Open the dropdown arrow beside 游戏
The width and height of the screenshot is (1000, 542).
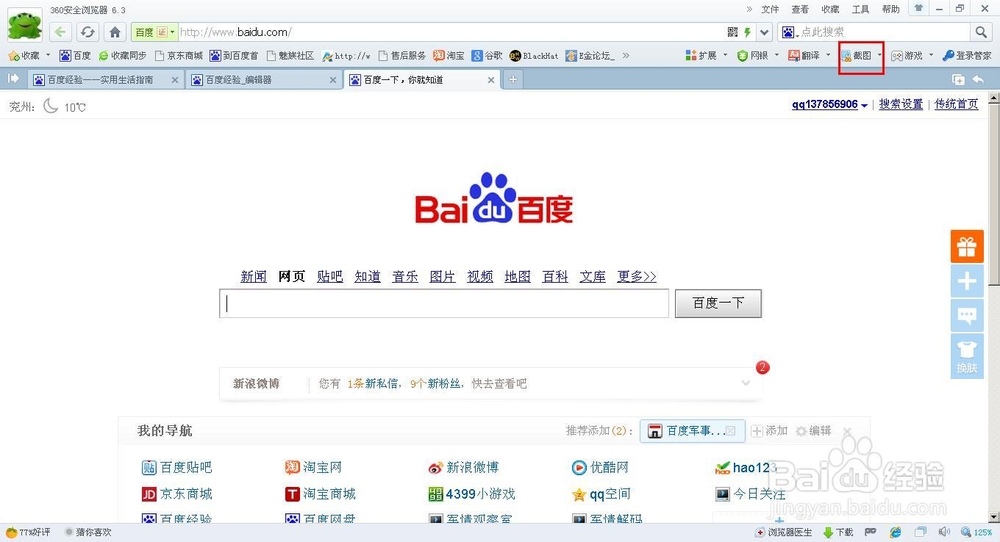coord(931,55)
